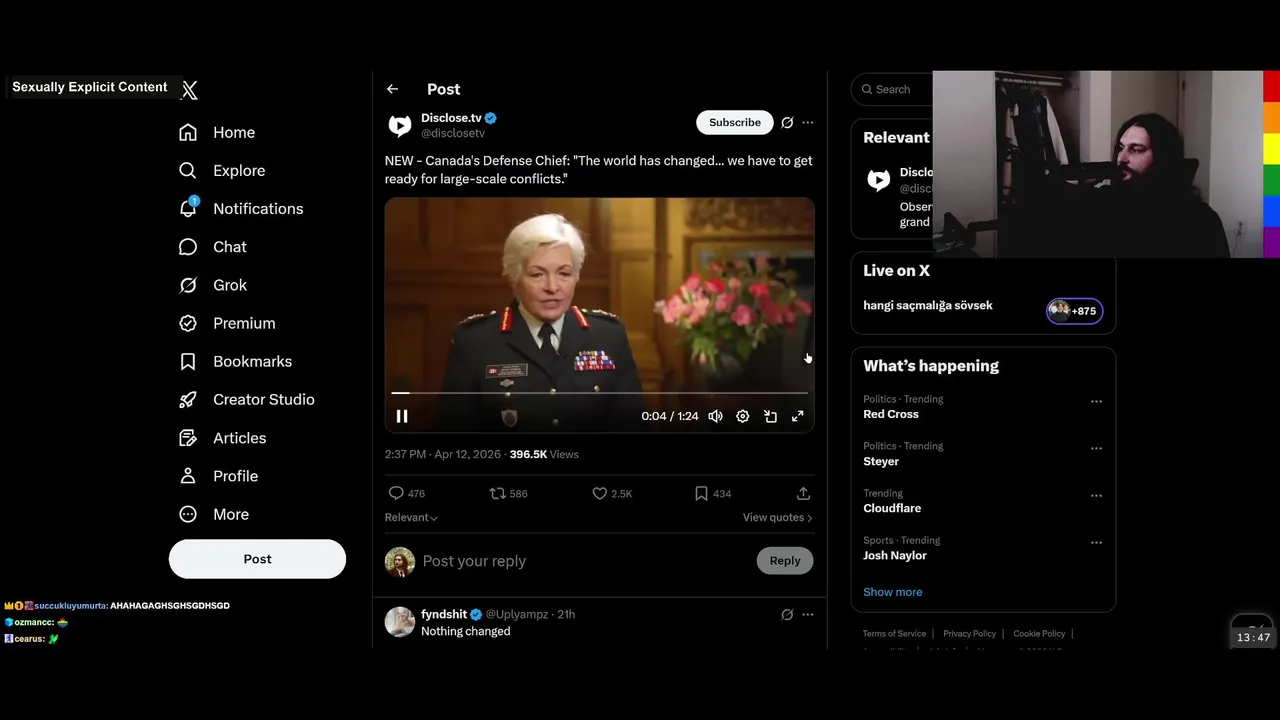The width and height of the screenshot is (1280, 720).
Task: Open Notifications with unread badge
Action: click(241, 208)
